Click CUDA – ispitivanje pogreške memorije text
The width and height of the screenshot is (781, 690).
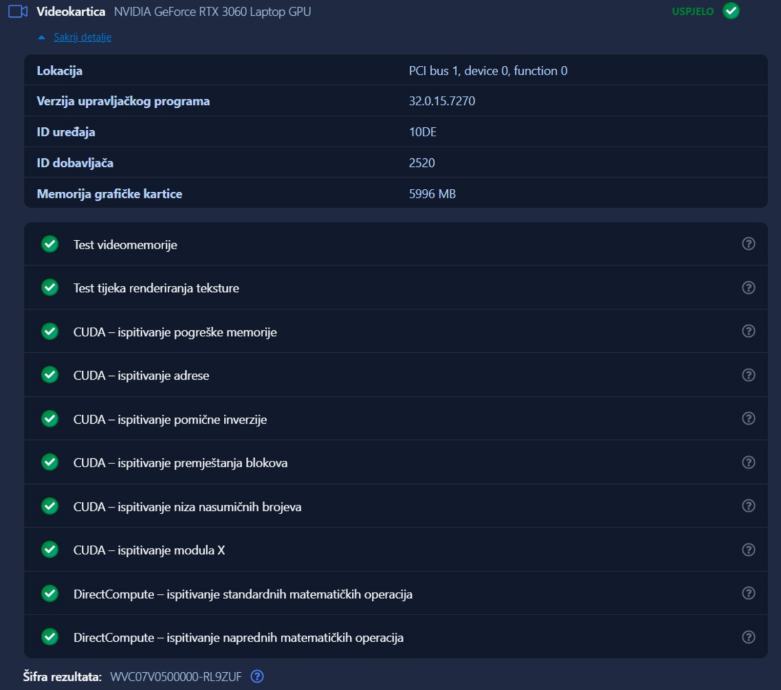(175, 332)
